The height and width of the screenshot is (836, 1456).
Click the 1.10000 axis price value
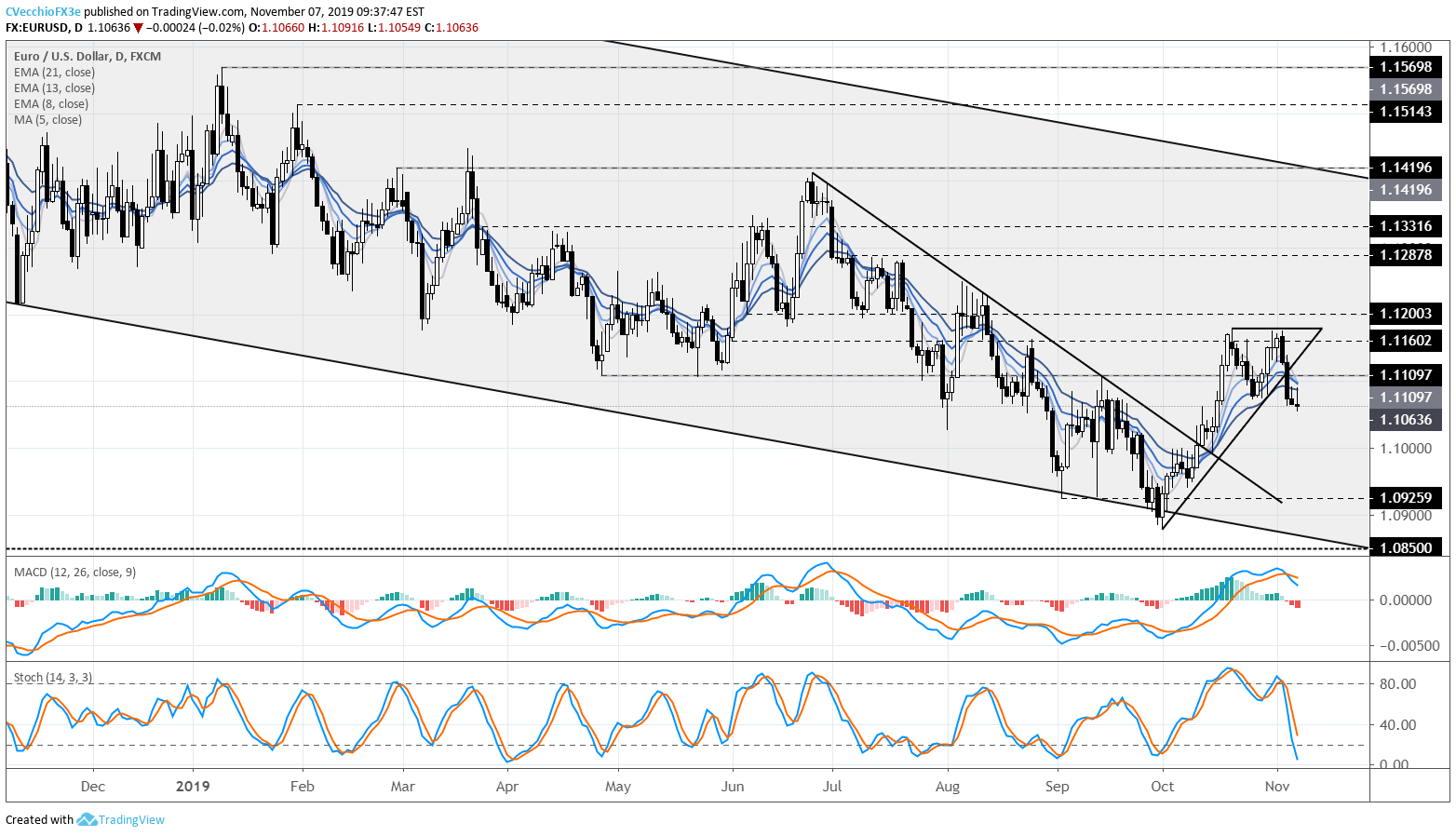(1406, 449)
